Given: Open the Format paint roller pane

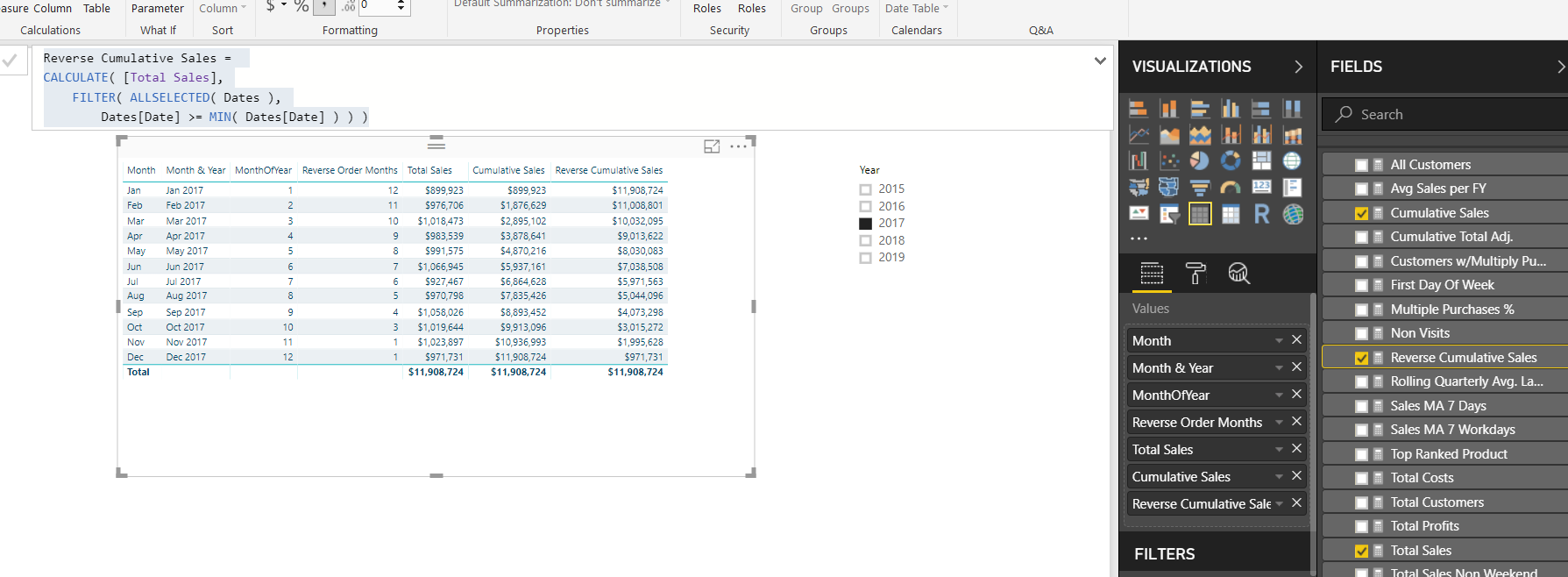Looking at the screenshot, I should pyautogui.click(x=1196, y=274).
